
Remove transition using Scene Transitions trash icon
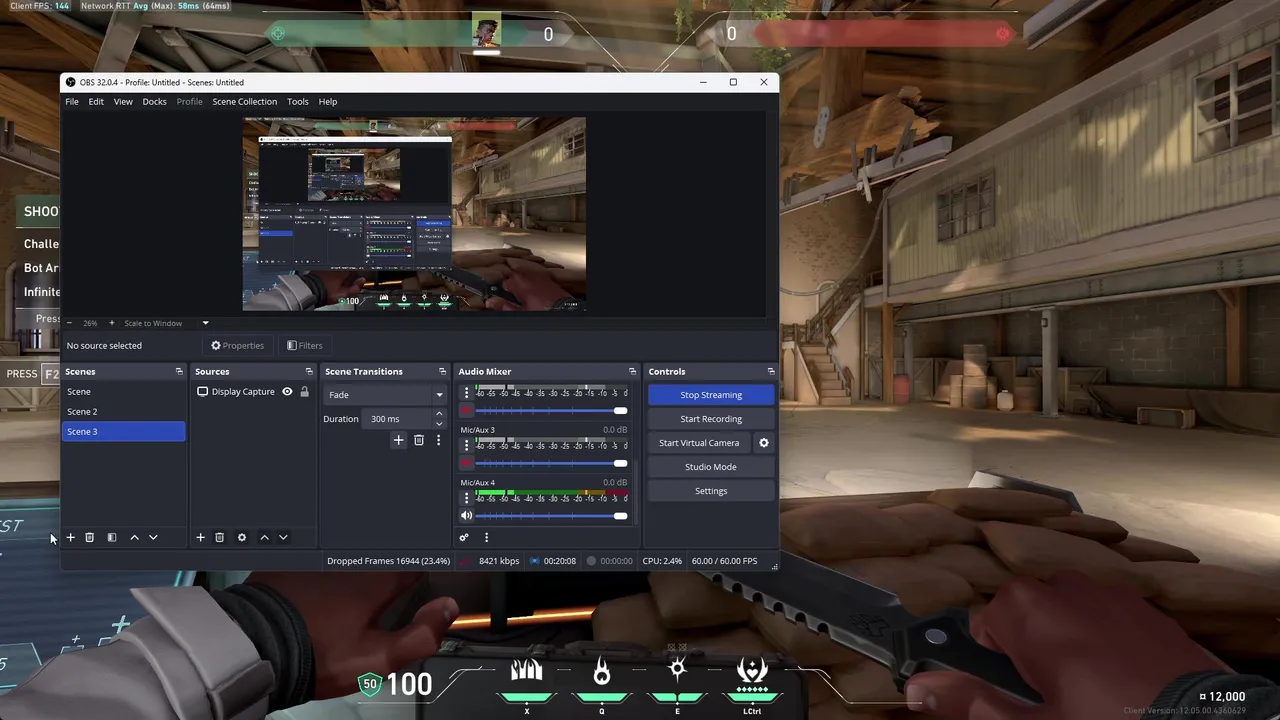click(x=419, y=440)
